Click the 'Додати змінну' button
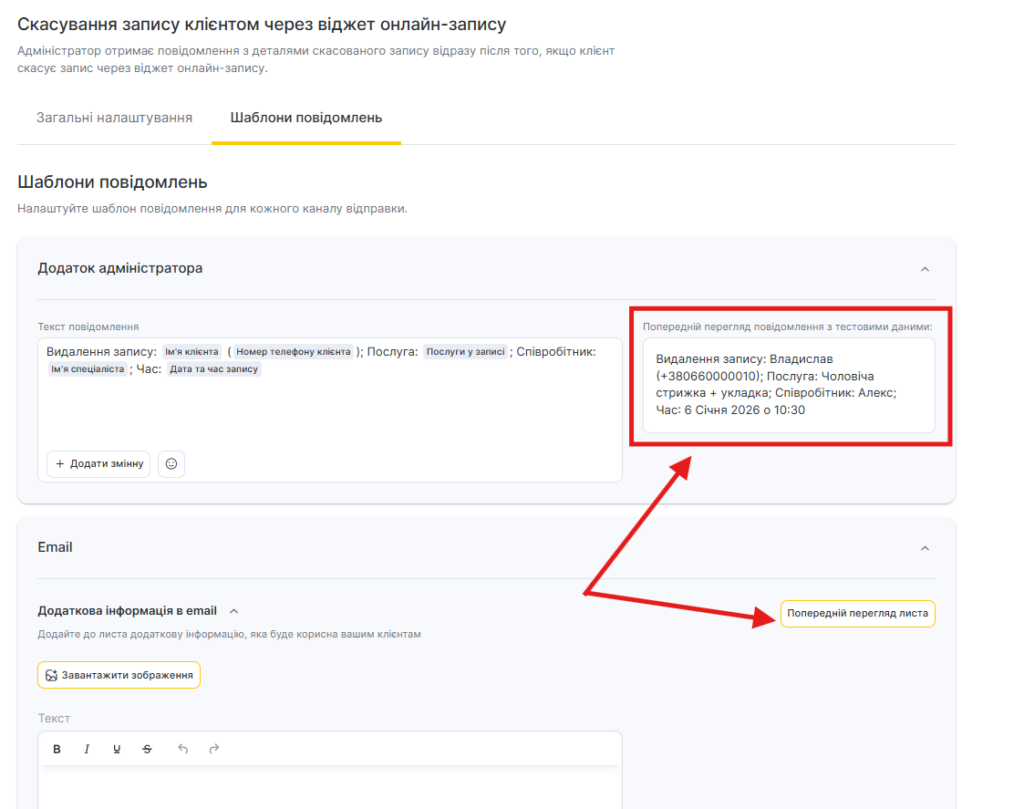The height and width of the screenshot is (809, 1024). pyautogui.click(x=99, y=464)
